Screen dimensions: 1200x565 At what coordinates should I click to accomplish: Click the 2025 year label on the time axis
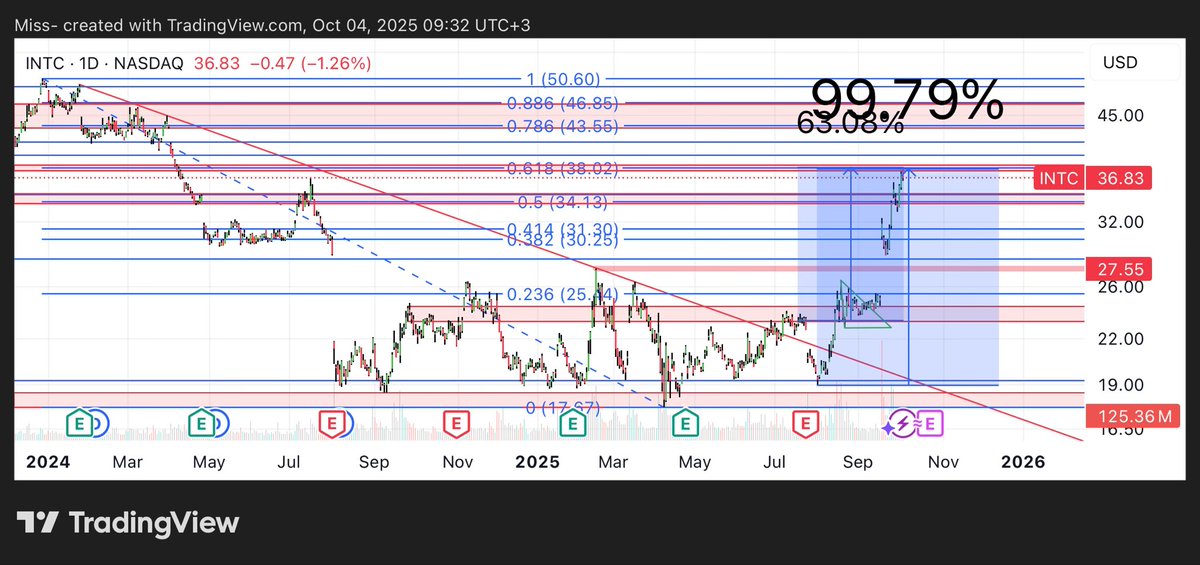tap(537, 462)
